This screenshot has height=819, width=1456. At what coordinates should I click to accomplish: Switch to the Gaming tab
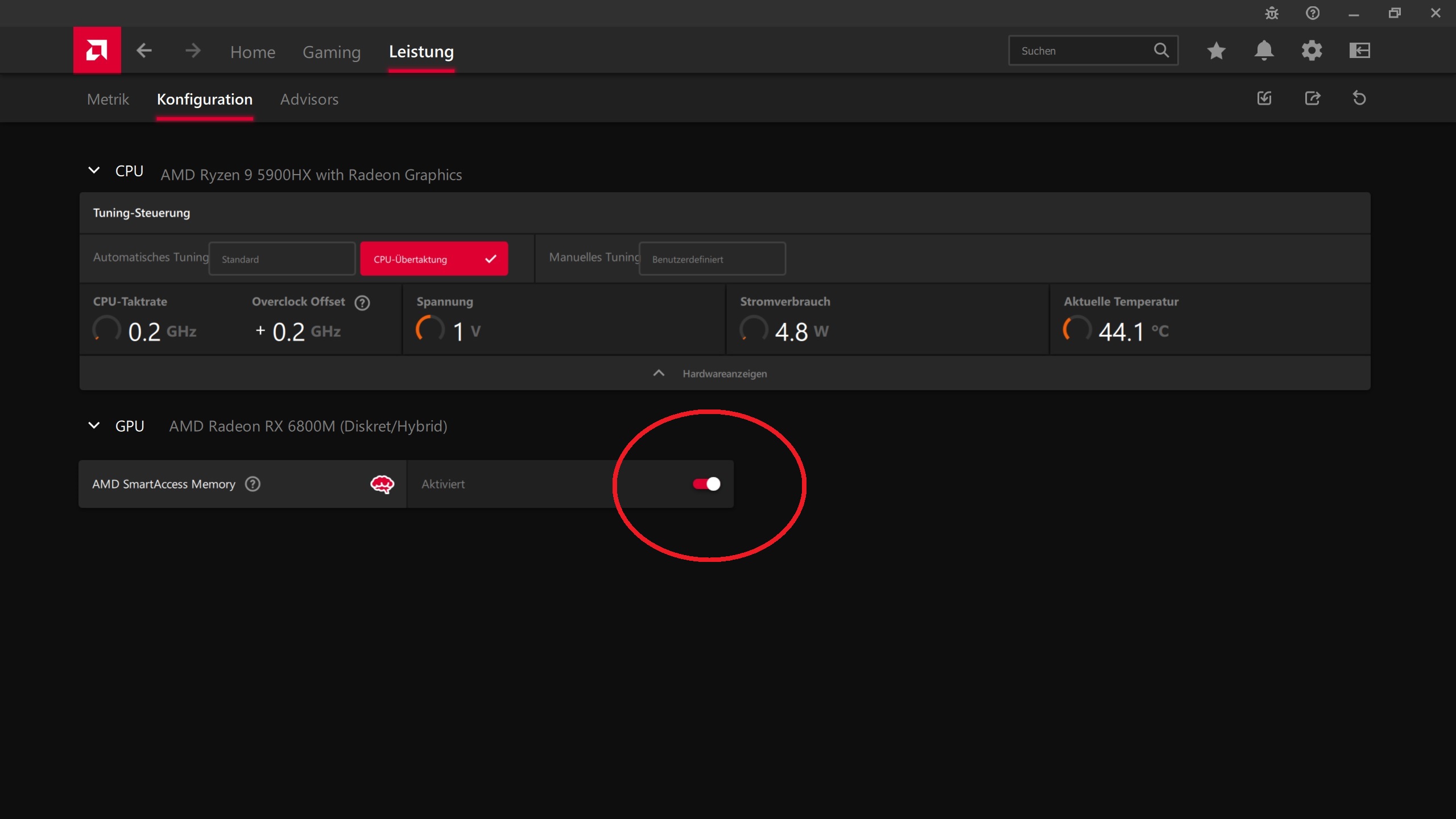pyautogui.click(x=332, y=52)
